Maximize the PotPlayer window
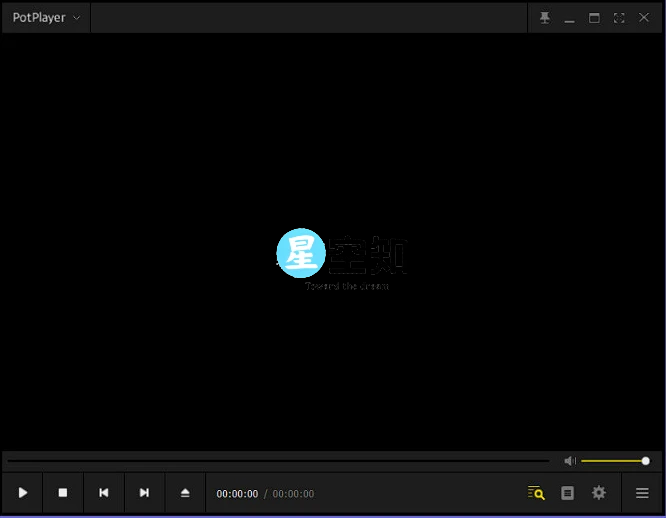Viewport: 666px width, 518px height. coord(594,18)
